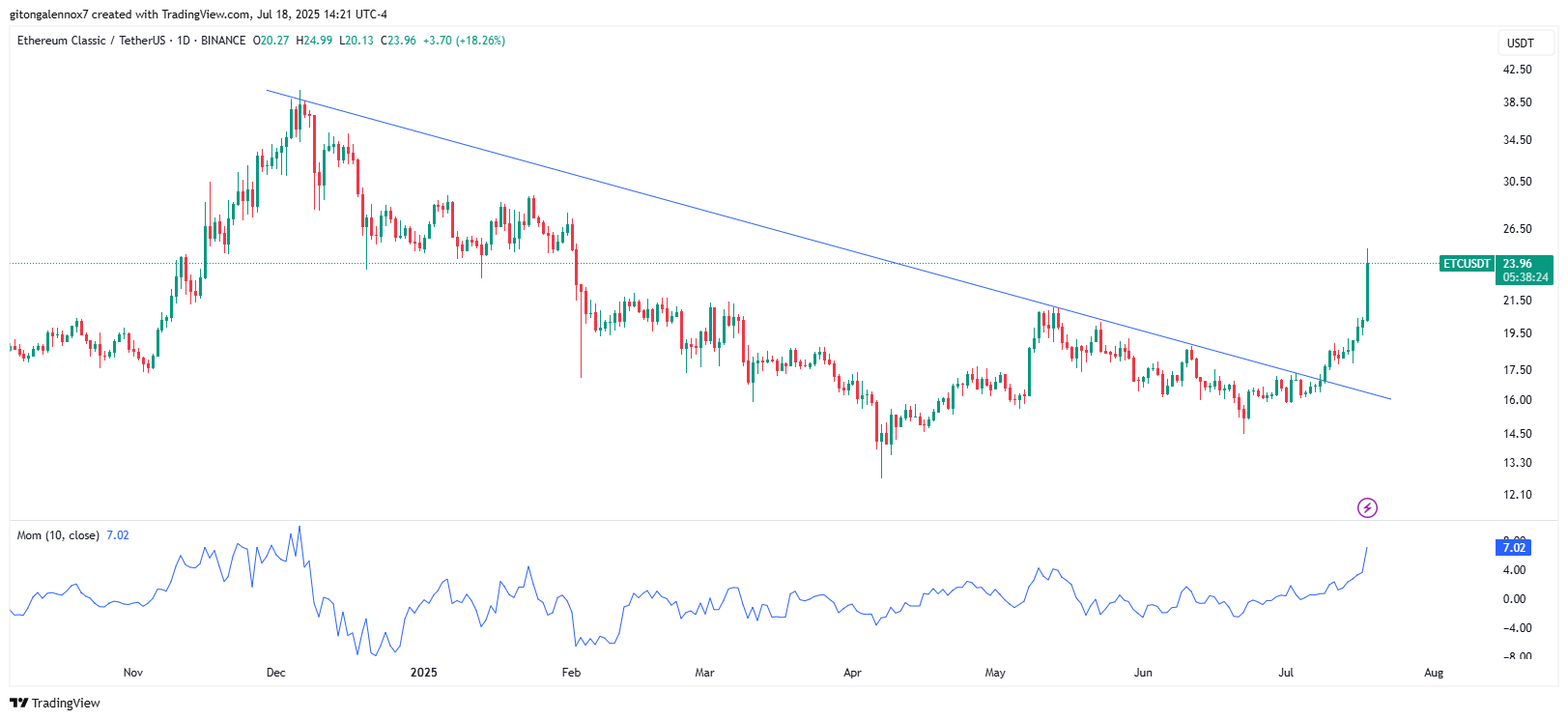Click the Aug label on time axis
The height and width of the screenshot is (720, 1568).
tap(1434, 673)
